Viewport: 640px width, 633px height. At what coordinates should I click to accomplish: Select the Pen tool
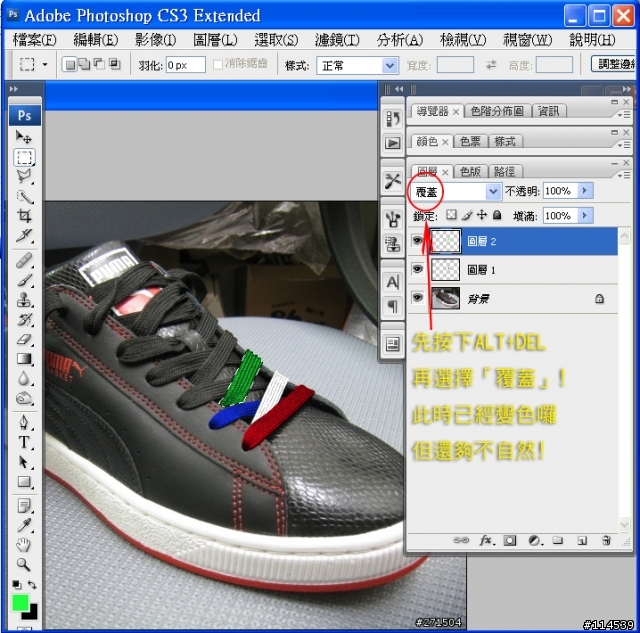[x=24, y=422]
